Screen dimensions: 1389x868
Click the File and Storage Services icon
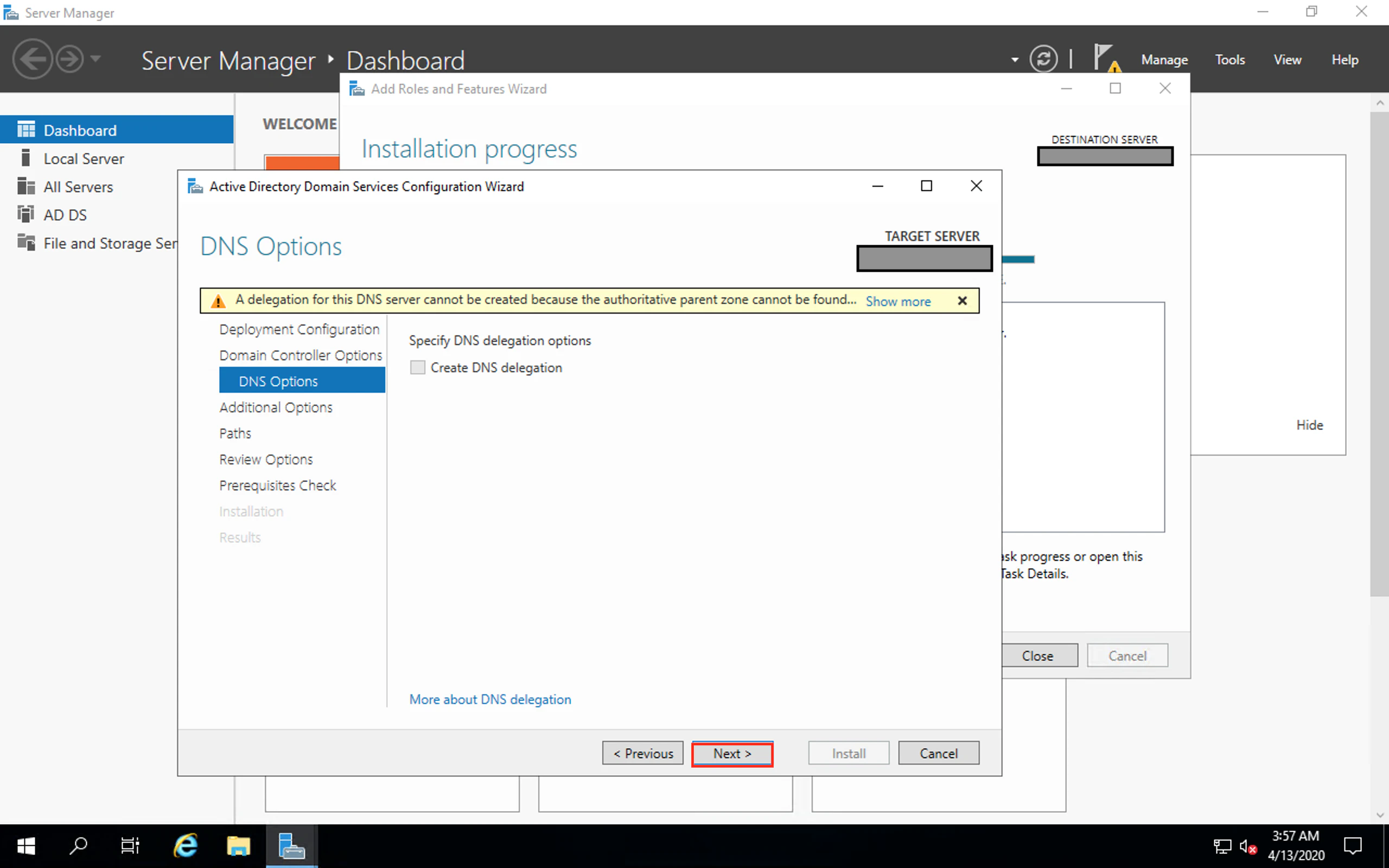click(x=26, y=242)
